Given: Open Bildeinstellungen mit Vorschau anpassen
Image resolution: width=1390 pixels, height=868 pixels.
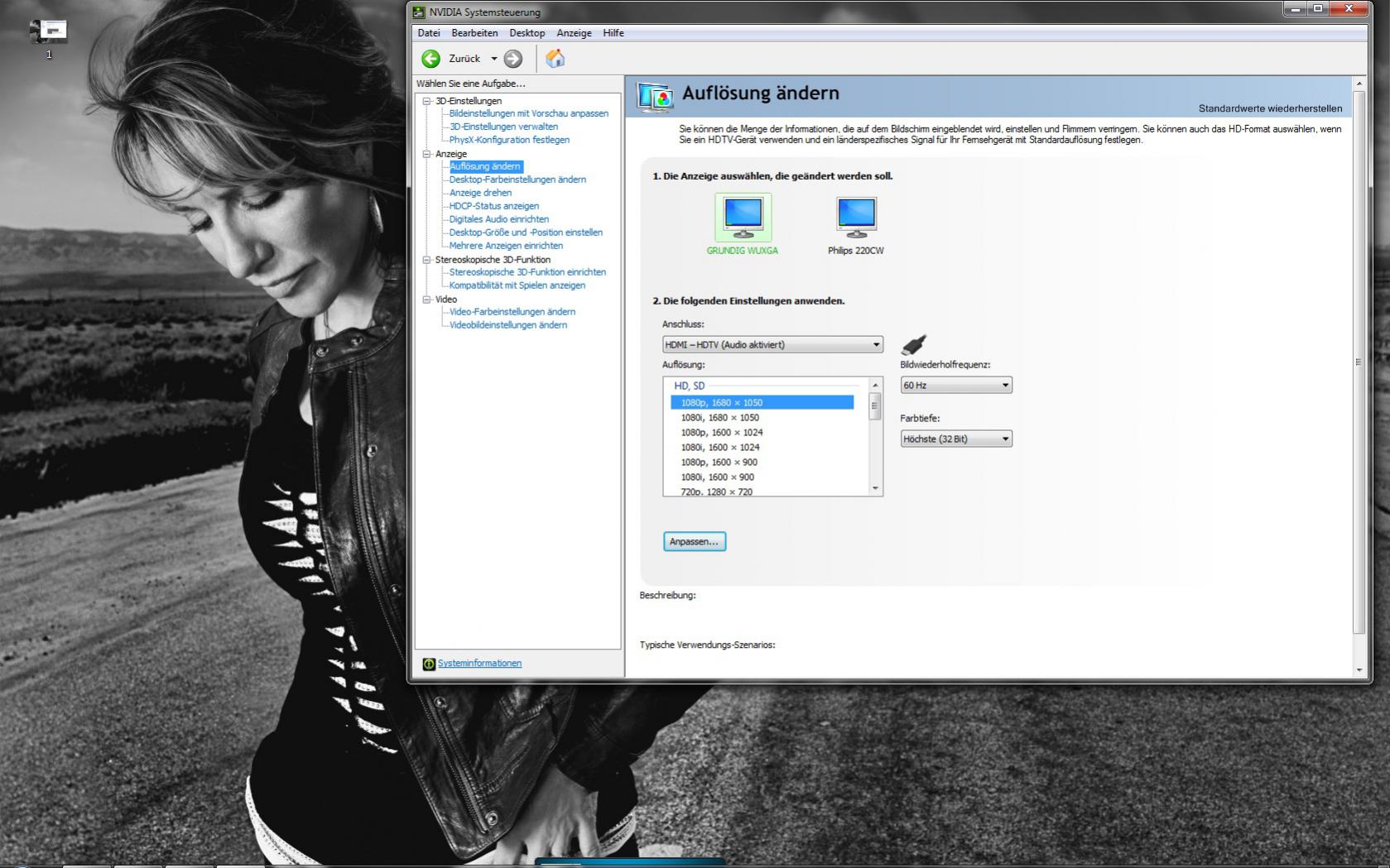Looking at the screenshot, I should pos(529,113).
